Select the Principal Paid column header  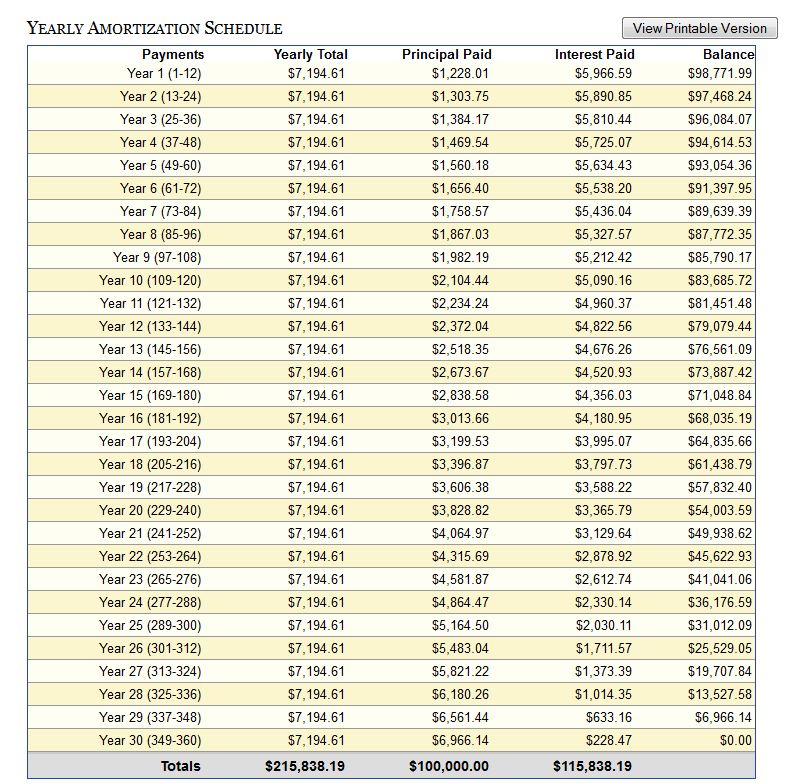(x=446, y=54)
